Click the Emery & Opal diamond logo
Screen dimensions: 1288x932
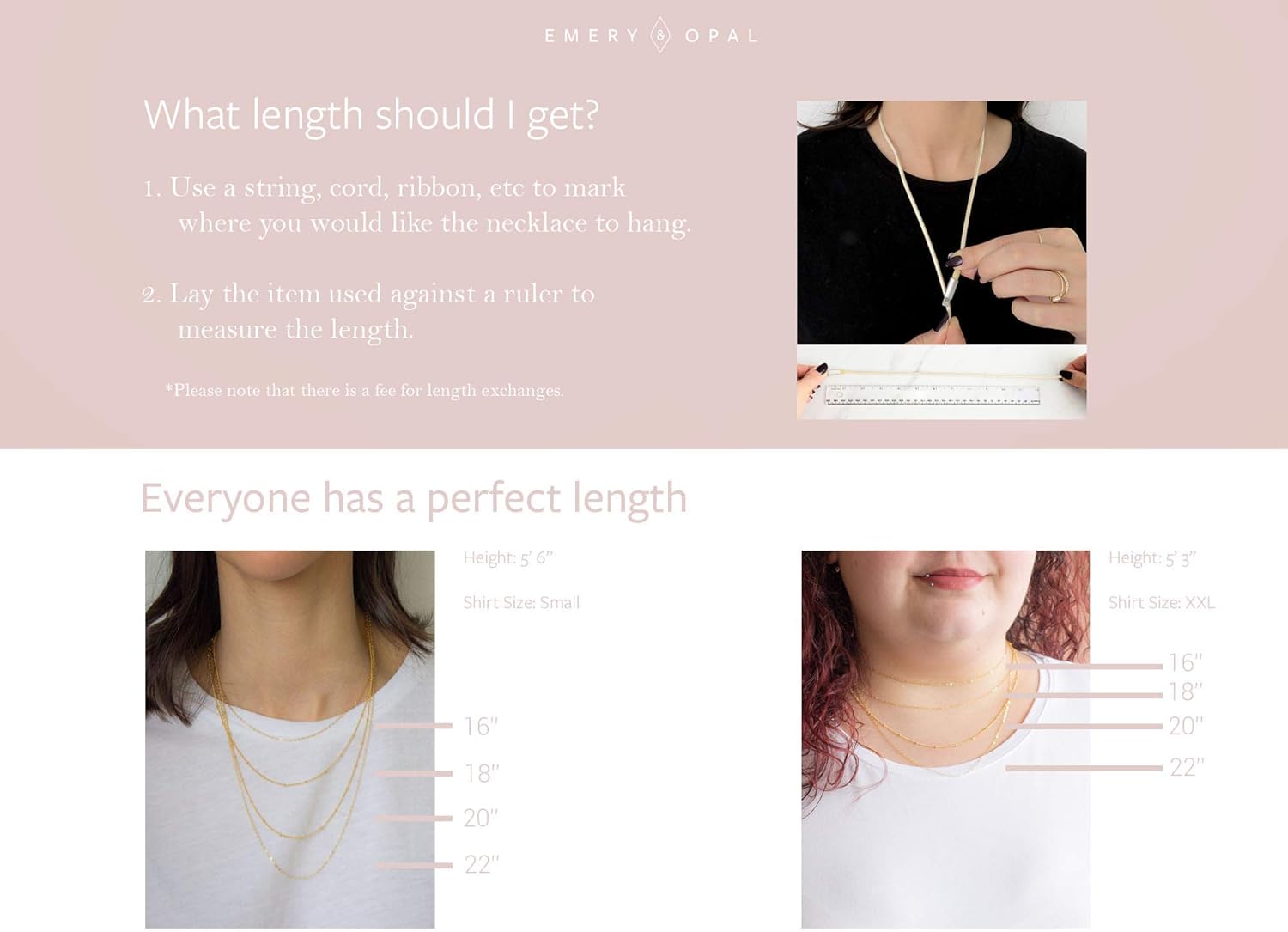click(659, 35)
